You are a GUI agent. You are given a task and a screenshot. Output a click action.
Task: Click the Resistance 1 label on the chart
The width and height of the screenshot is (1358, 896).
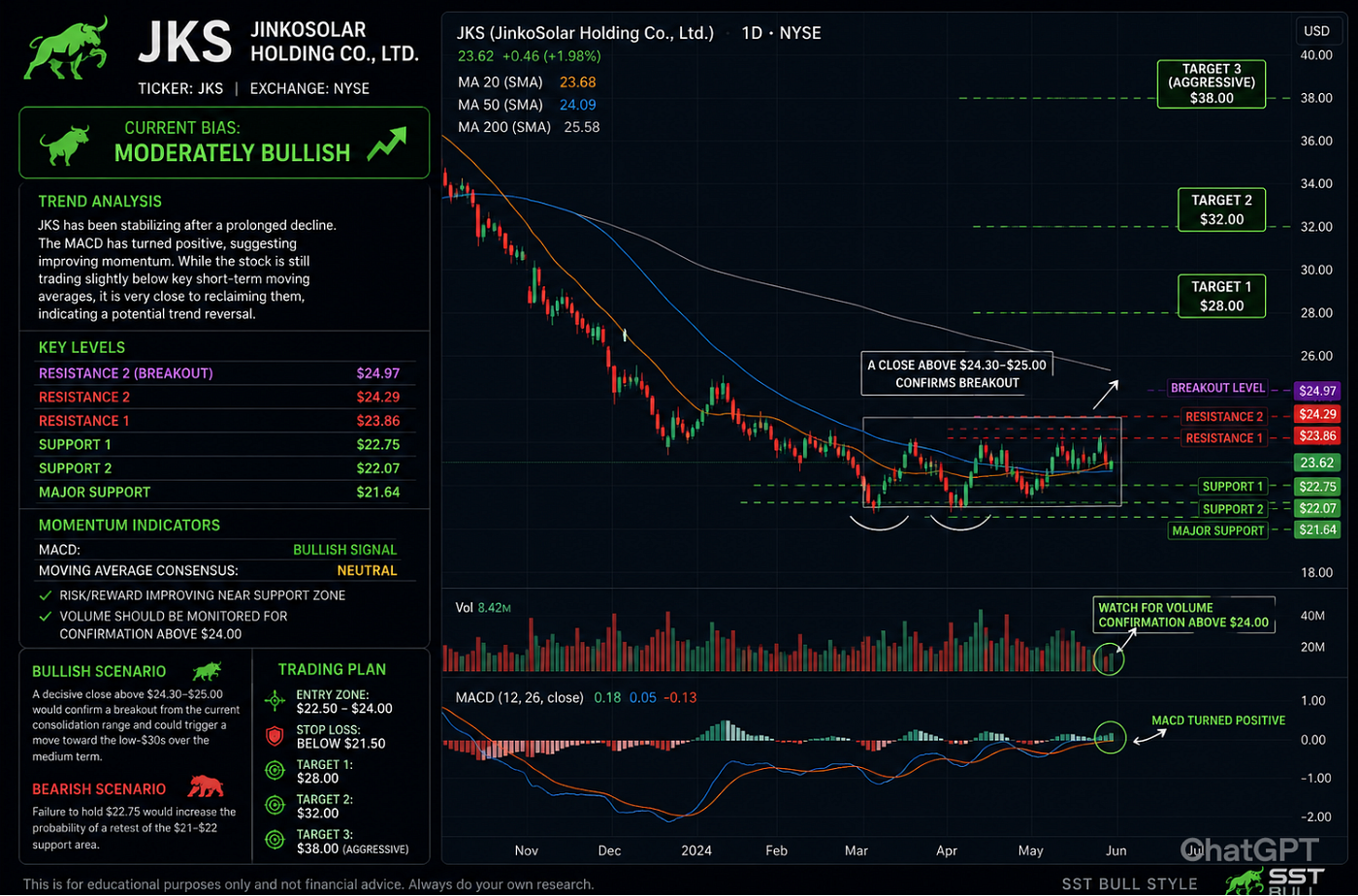pyautogui.click(x=1224, y=438)
